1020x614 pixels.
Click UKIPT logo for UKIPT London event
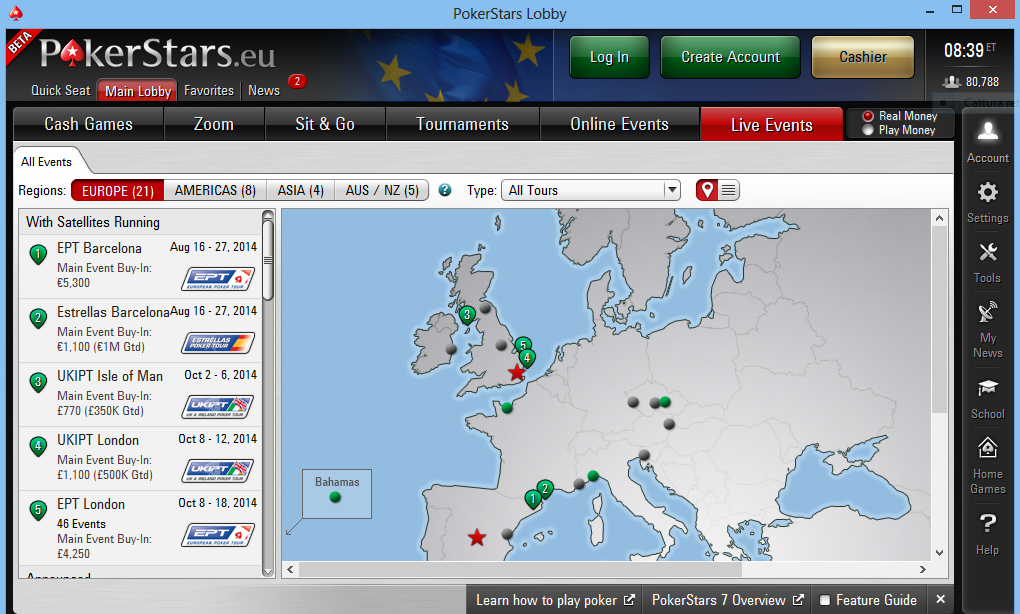coord(218,470)
